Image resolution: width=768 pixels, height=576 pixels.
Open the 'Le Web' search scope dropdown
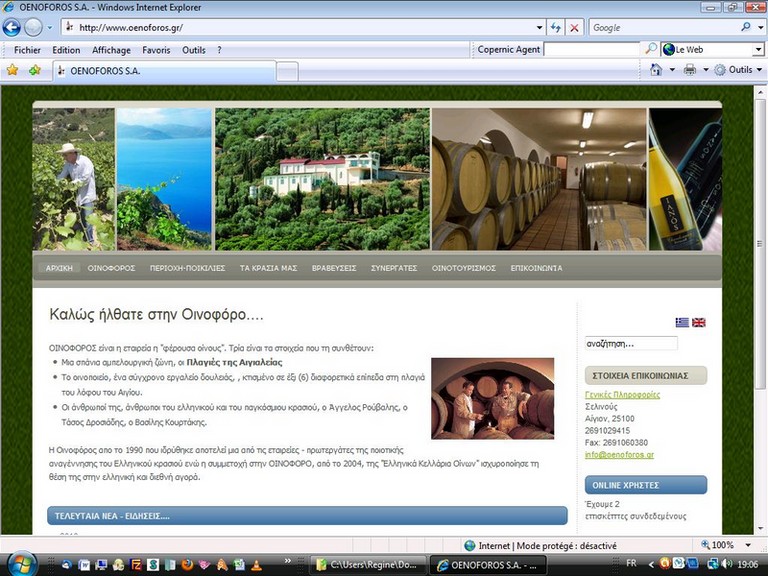click(757, 49)
